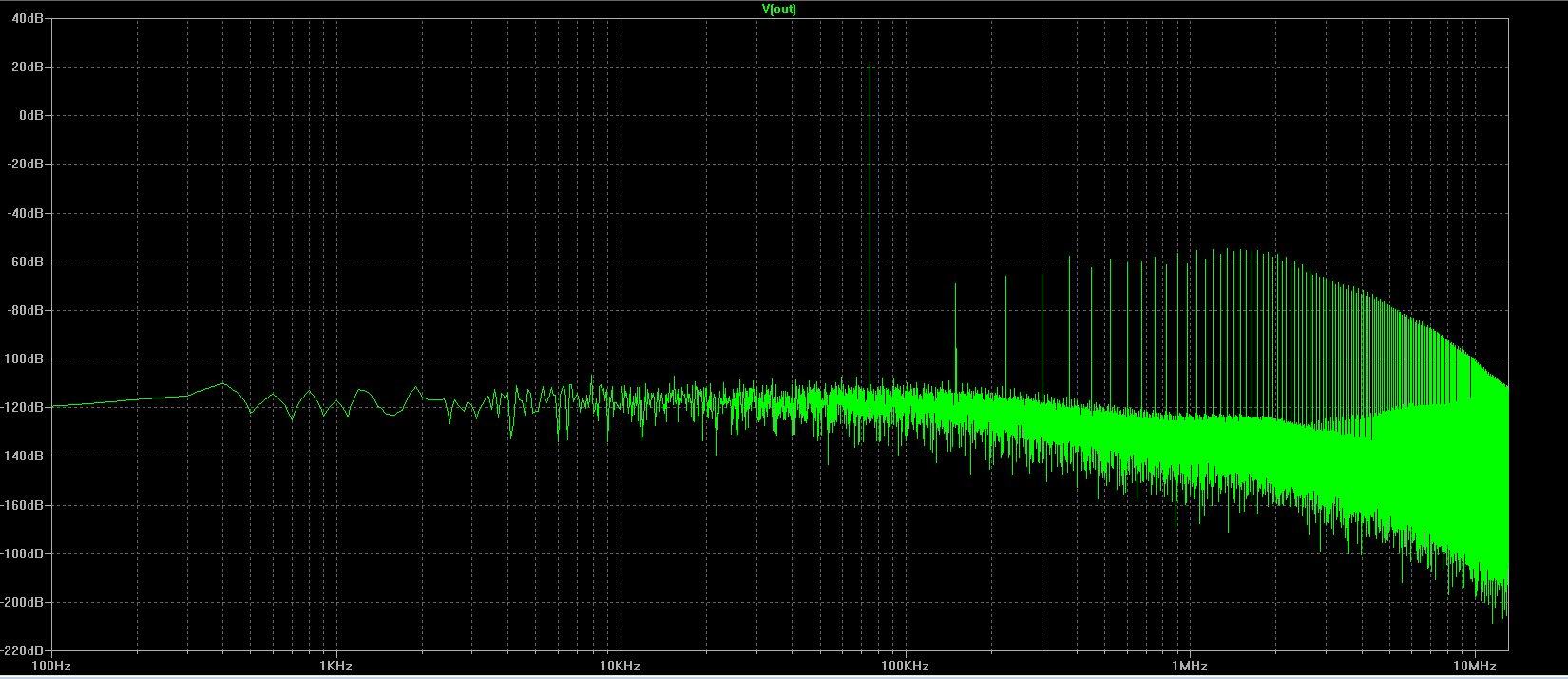1568x679 pixels.
Task: Click the -160dB axis label
Action: (x=24, y=505)
